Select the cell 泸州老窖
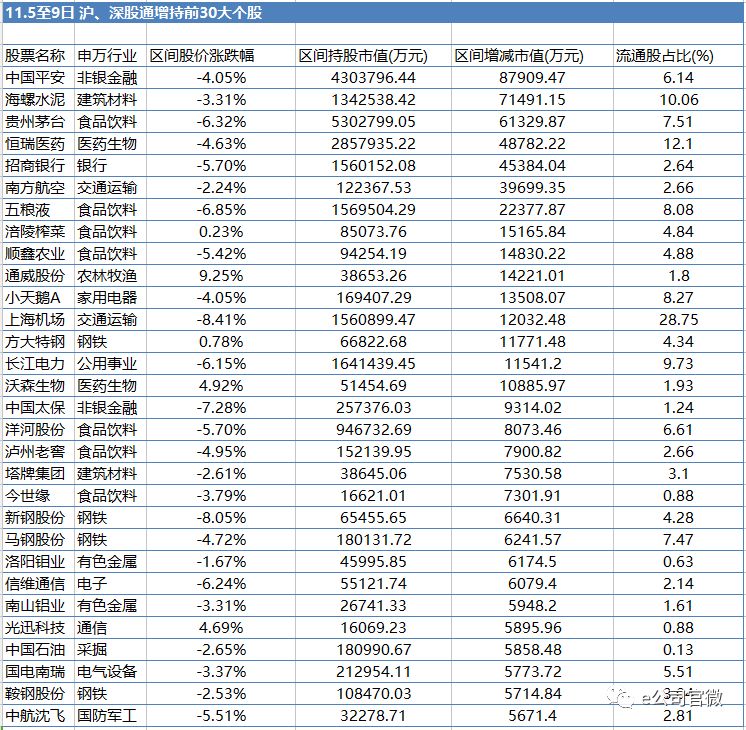This screenshot has height=730, width=746. point(35,451)
